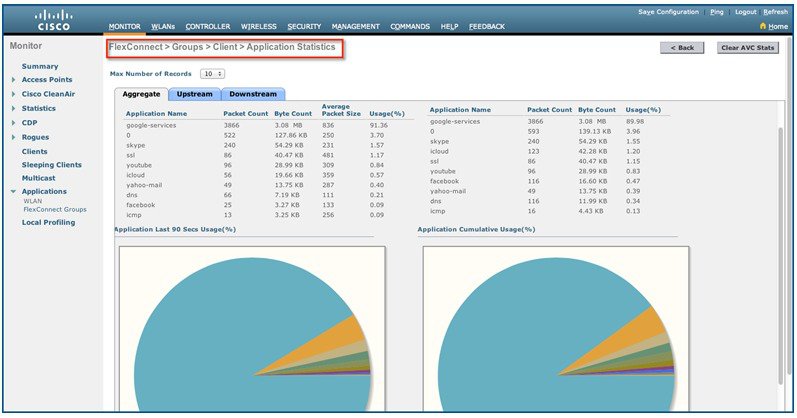This screenshot has width=797, height=418.
Task: Open the HELP menu
Action: coord(449,26)
